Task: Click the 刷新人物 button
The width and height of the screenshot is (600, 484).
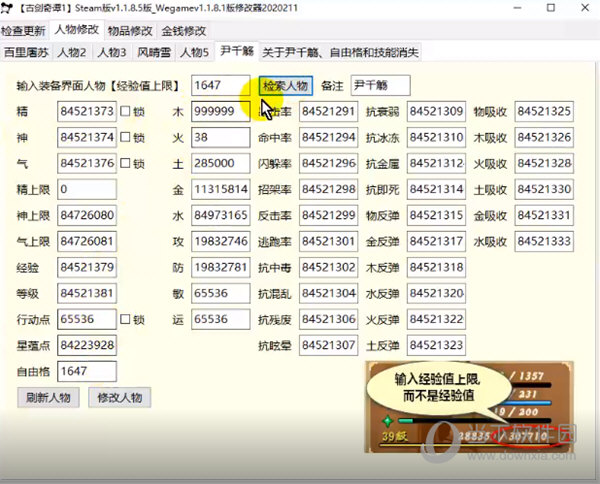Action: pos(48,398)
